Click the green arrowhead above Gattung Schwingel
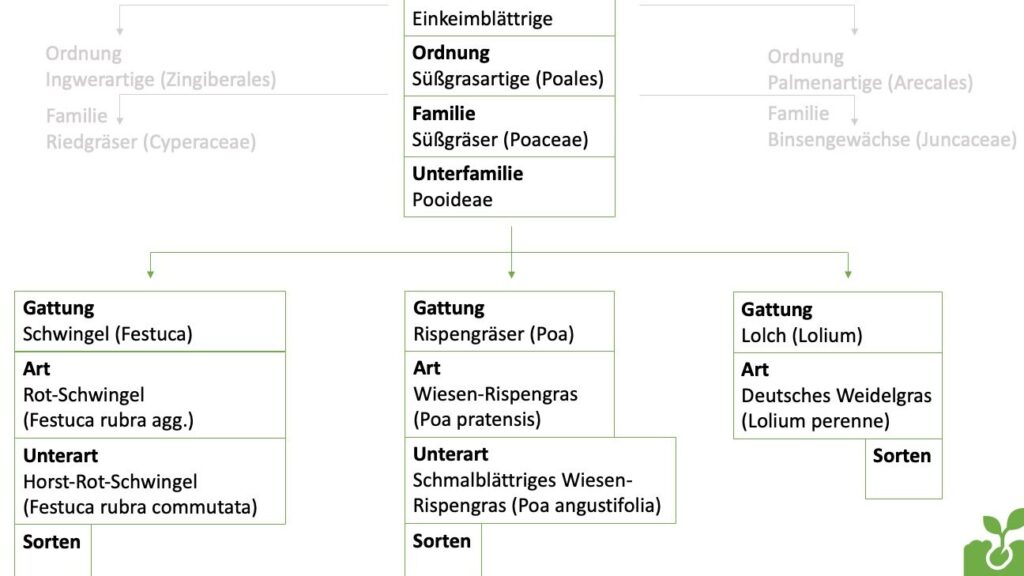1024x576 pixels. coord(150,271)
